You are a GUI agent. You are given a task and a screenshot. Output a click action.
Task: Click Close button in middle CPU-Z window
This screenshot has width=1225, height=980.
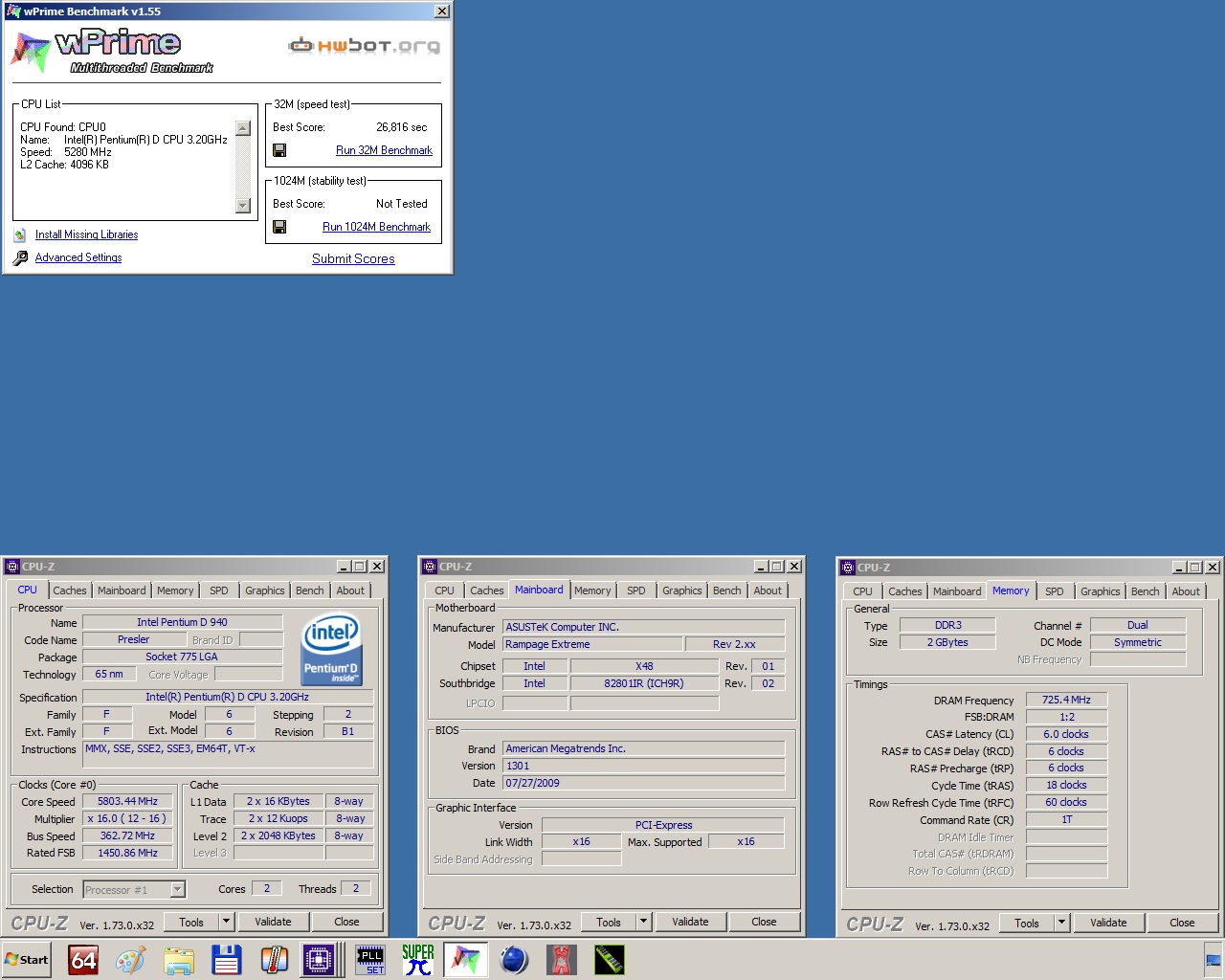pos(764,922)
